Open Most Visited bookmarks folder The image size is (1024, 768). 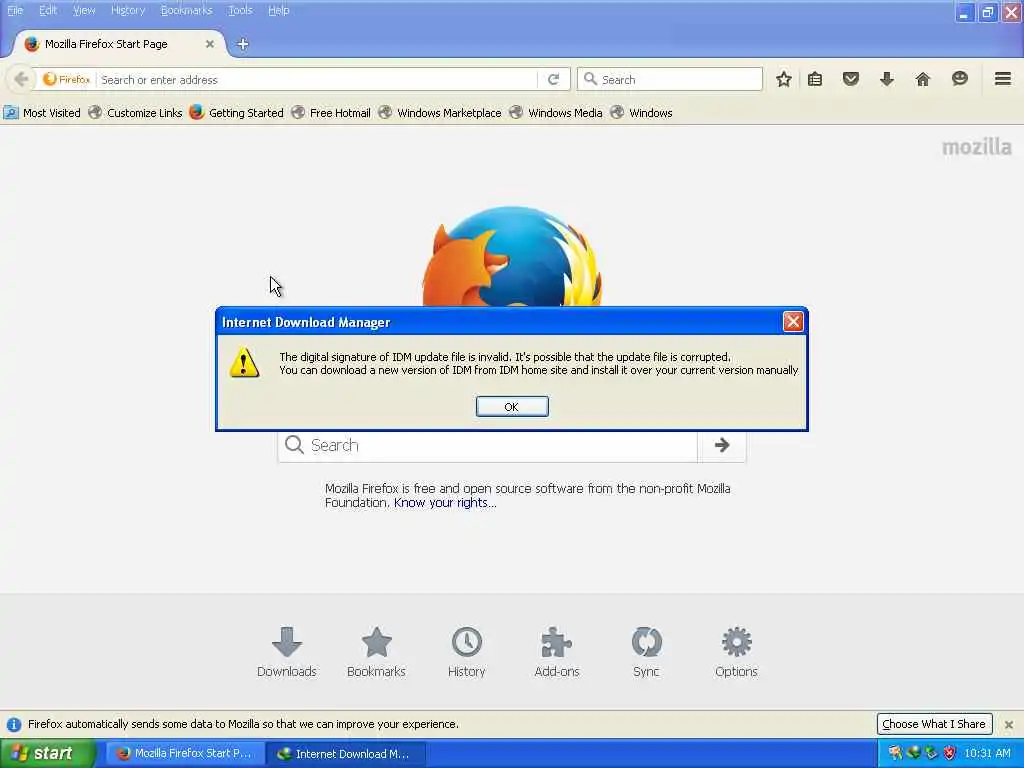click(x=42, y=112)
